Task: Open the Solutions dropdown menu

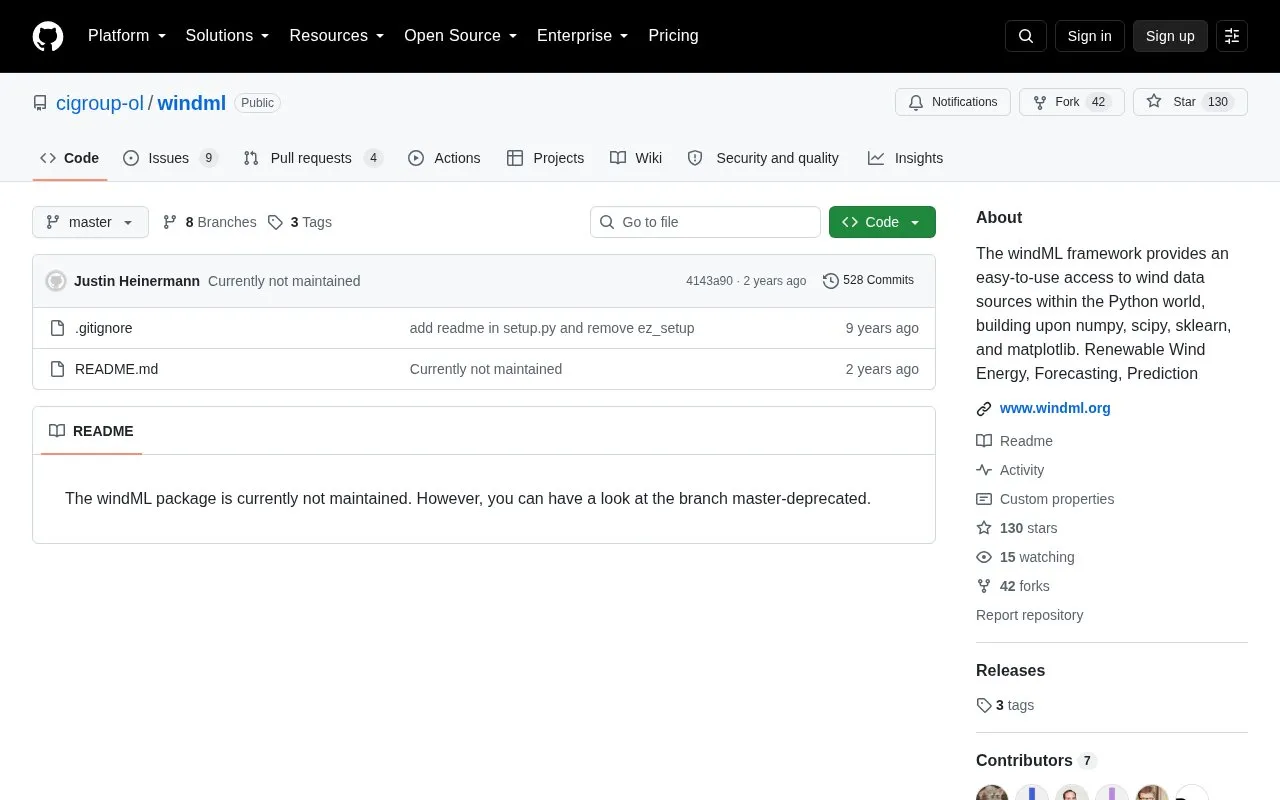Action: (228, 36)
